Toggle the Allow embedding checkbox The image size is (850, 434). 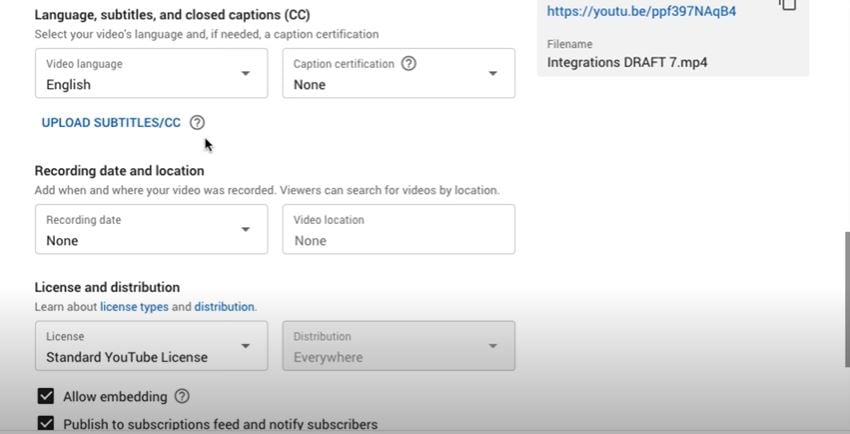click(x=45, y=397)
